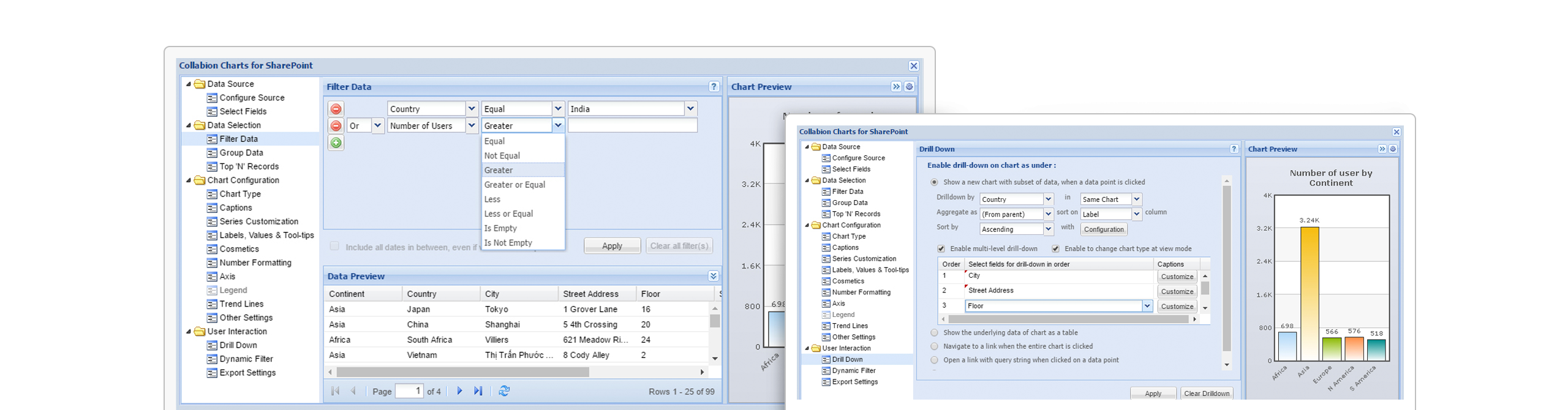Open the Floor field dropdown in order table
Screen dimensions: 1568x410
(x=1147, y=306)
